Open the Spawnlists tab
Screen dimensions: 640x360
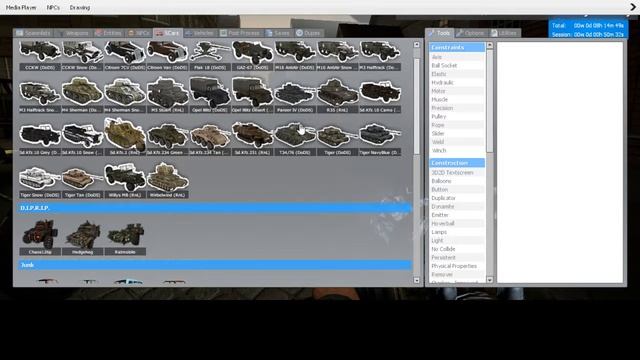[x=34, y=33]
